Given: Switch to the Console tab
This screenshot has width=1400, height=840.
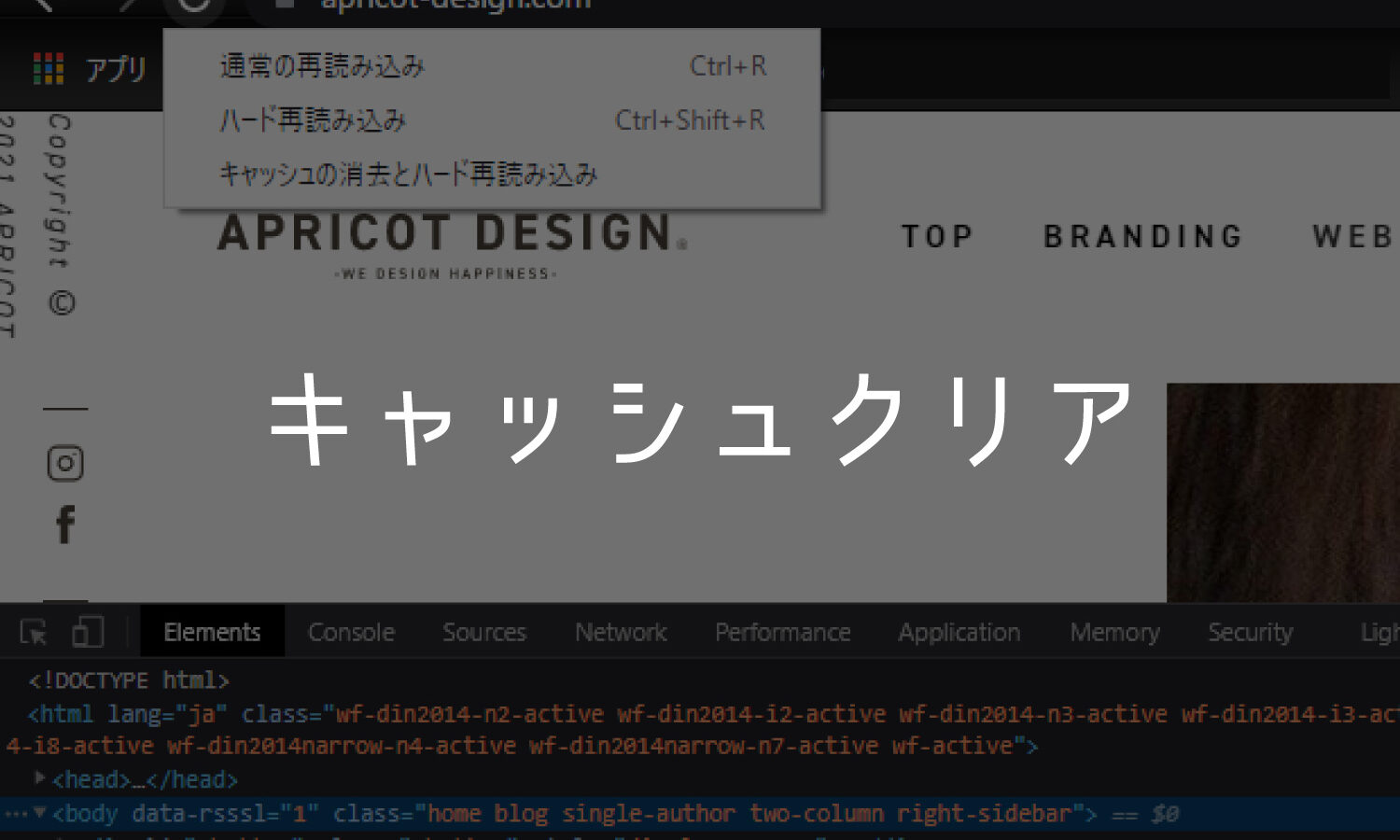Looking at the screenshot, I should coord(351,632).
